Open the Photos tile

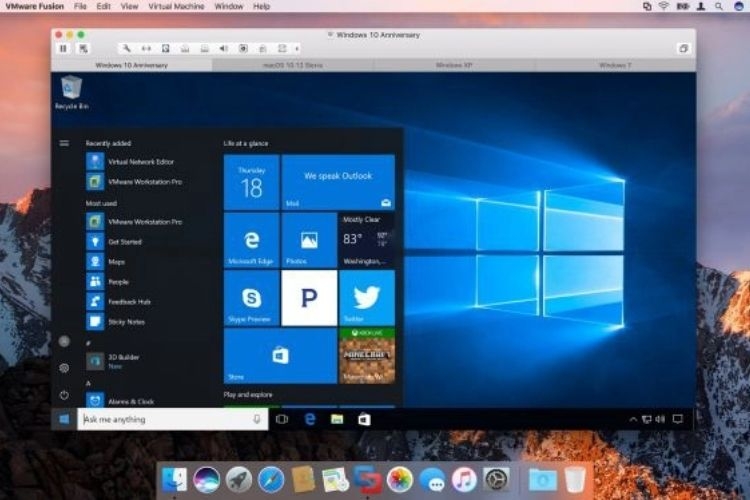pos(309,240)
